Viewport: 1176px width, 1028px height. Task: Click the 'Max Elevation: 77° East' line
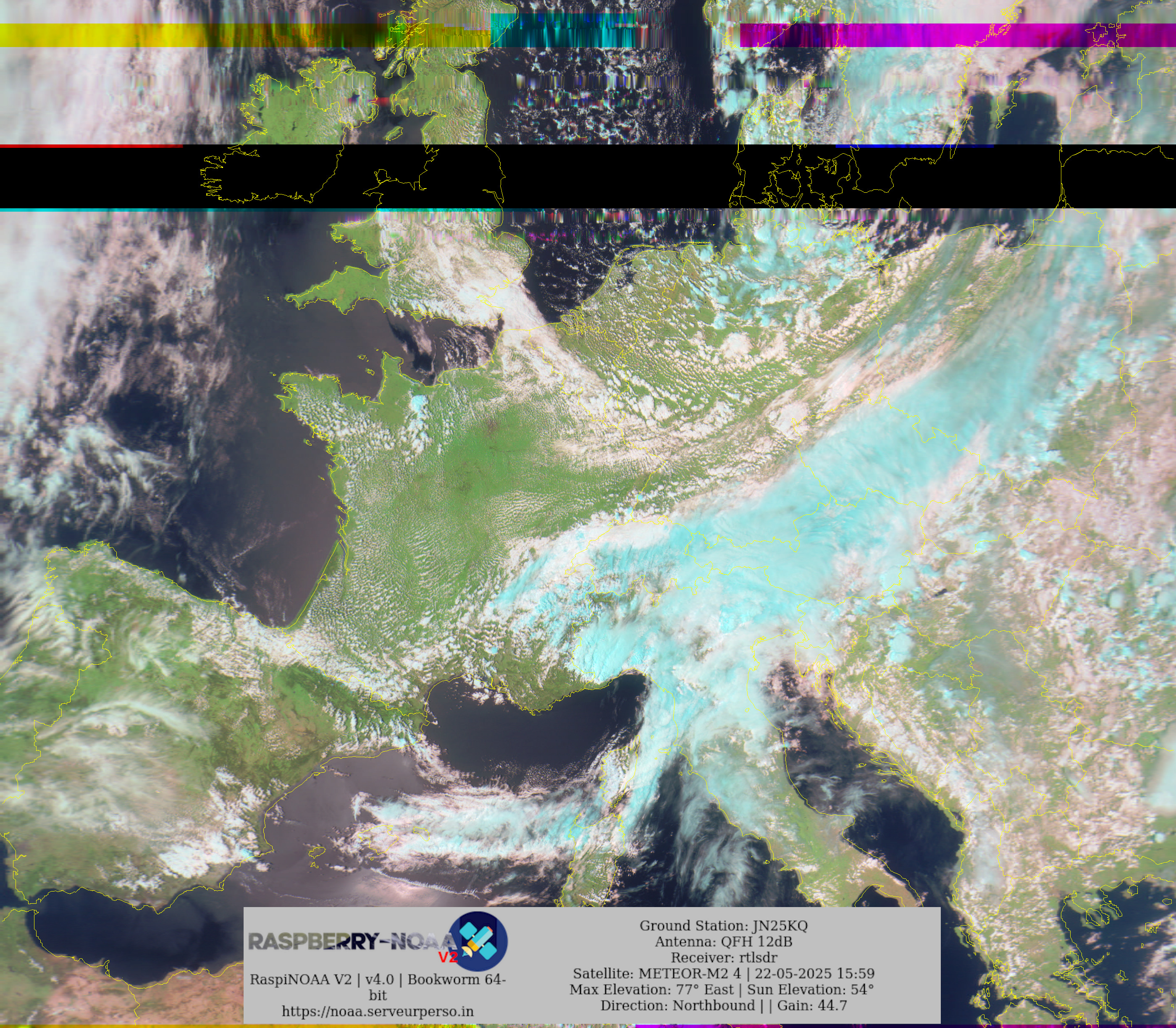[x=722, y=989]
